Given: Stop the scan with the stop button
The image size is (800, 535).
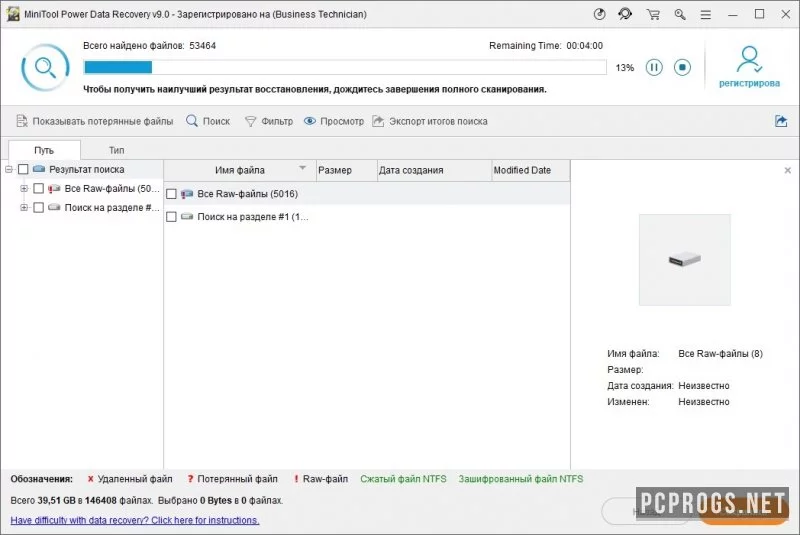Looking at the screenshot, I should [x=682, y=67].
